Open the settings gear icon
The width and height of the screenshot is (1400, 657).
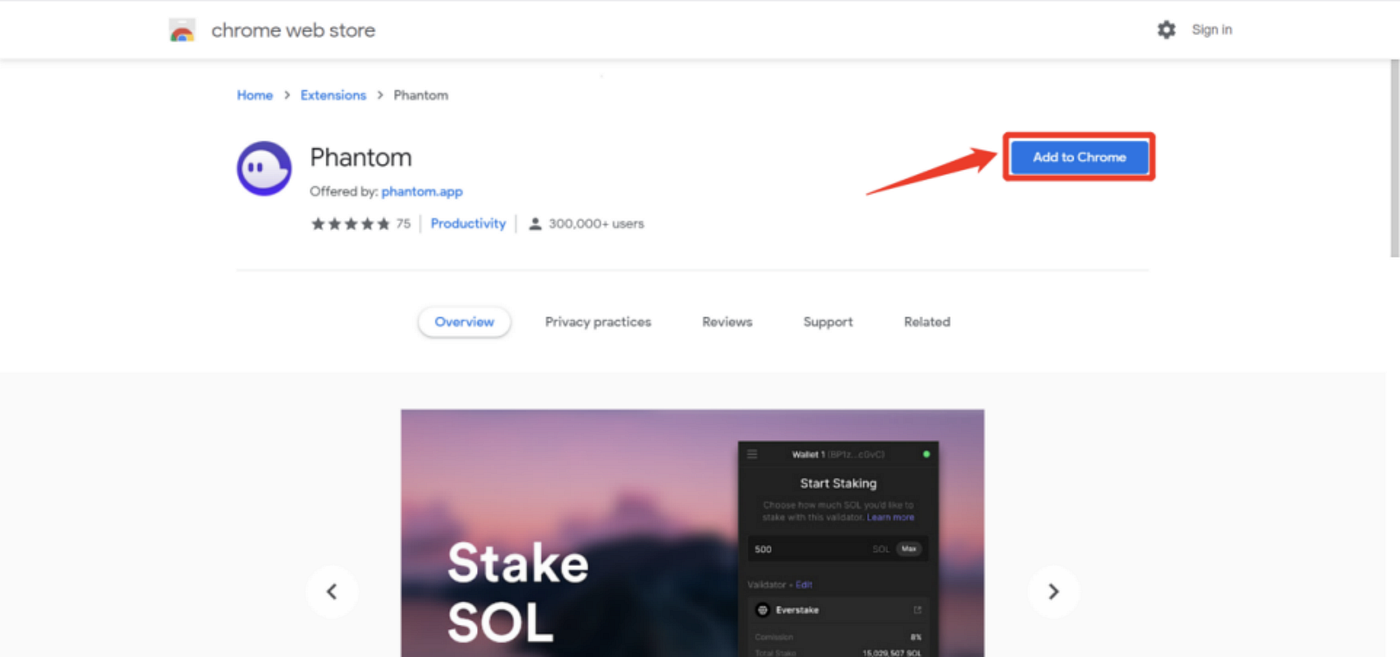pos(1166,30)
